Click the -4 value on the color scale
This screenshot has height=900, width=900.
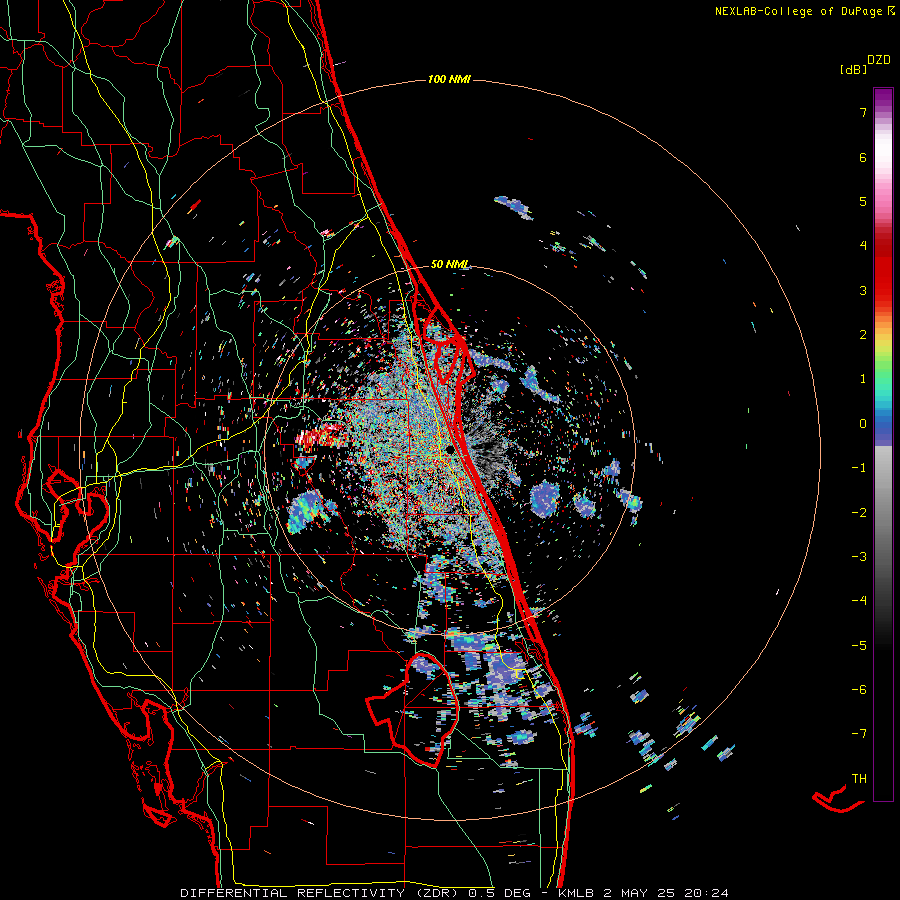[859, 601]
